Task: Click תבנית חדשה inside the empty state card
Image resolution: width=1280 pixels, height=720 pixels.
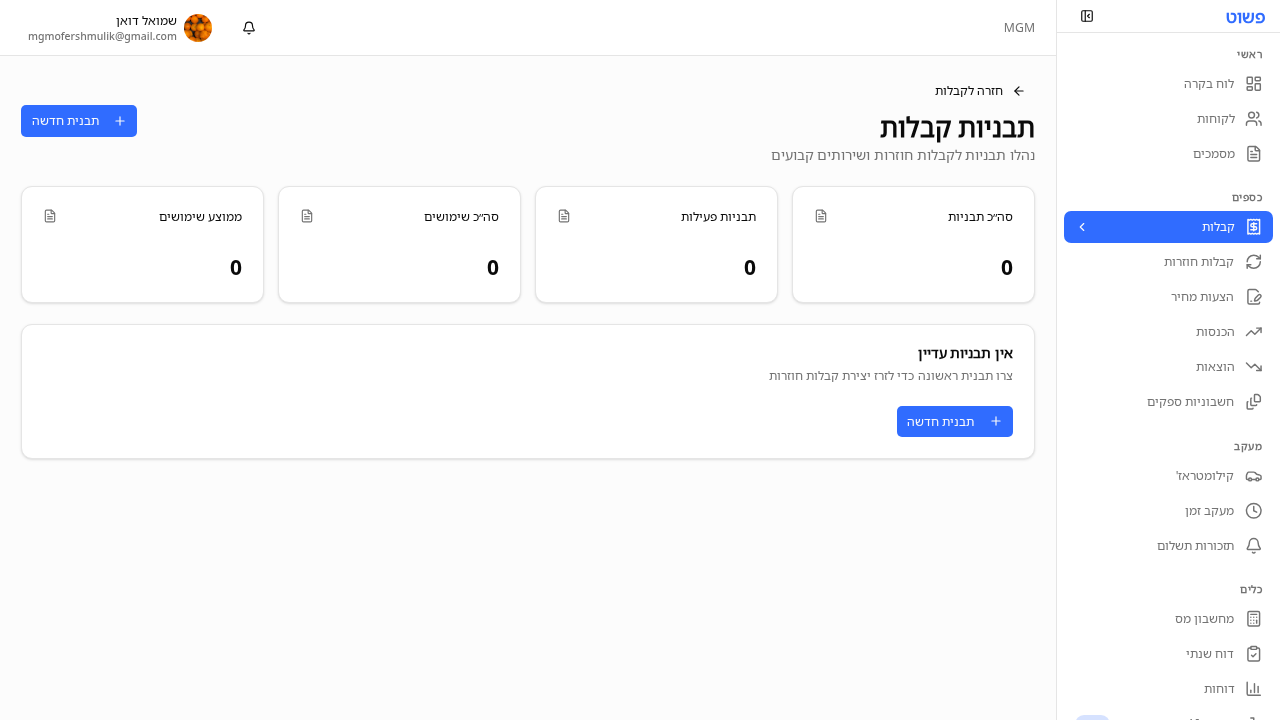Action: [954, 421]
